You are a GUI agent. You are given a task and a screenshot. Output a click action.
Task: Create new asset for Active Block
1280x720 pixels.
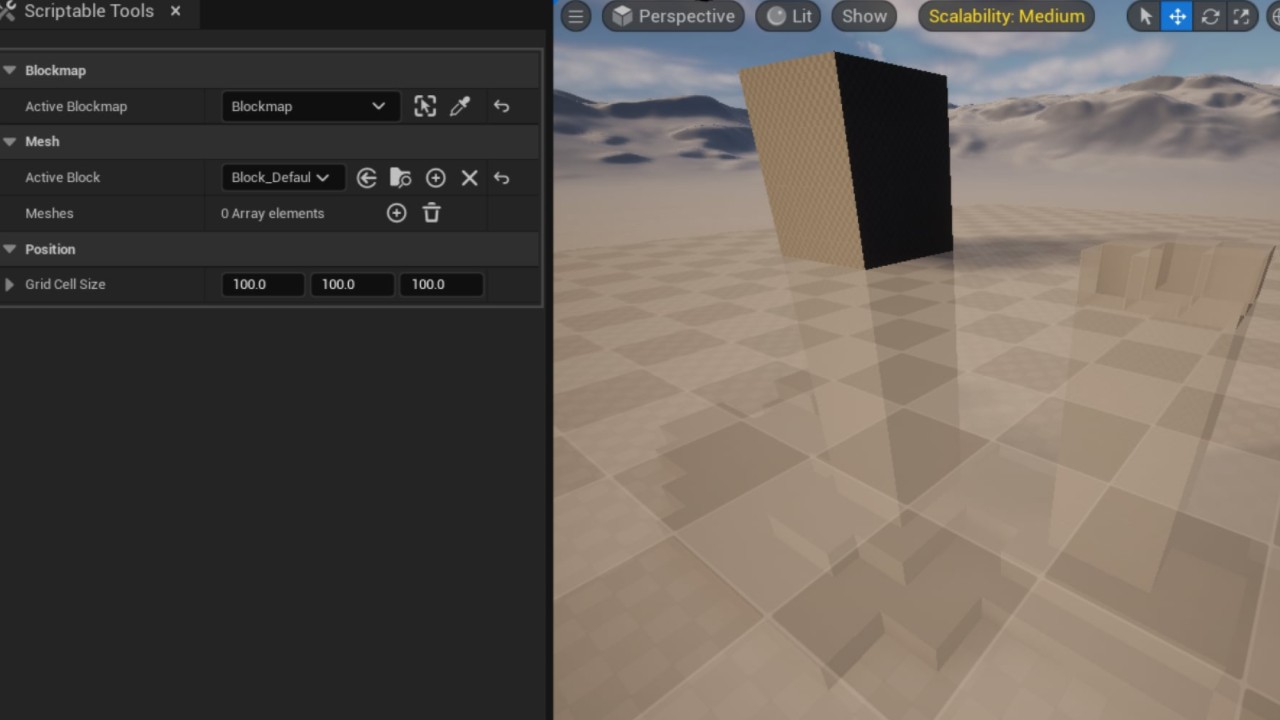(435, 178)
